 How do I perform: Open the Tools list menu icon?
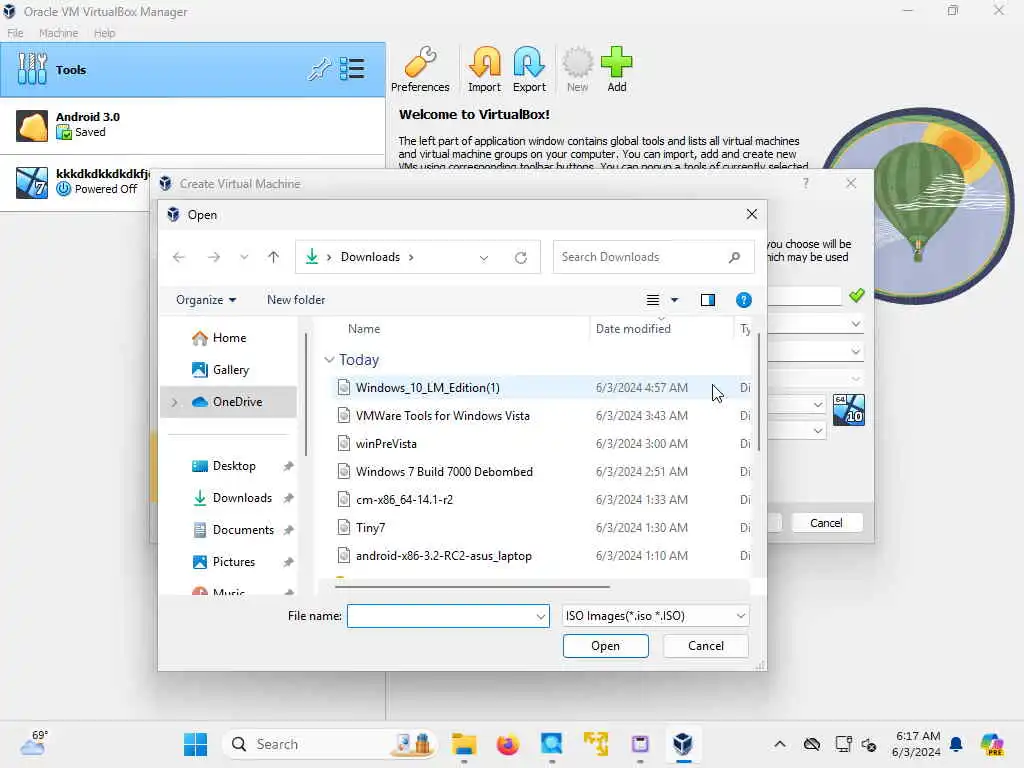(x=353, y=69)
